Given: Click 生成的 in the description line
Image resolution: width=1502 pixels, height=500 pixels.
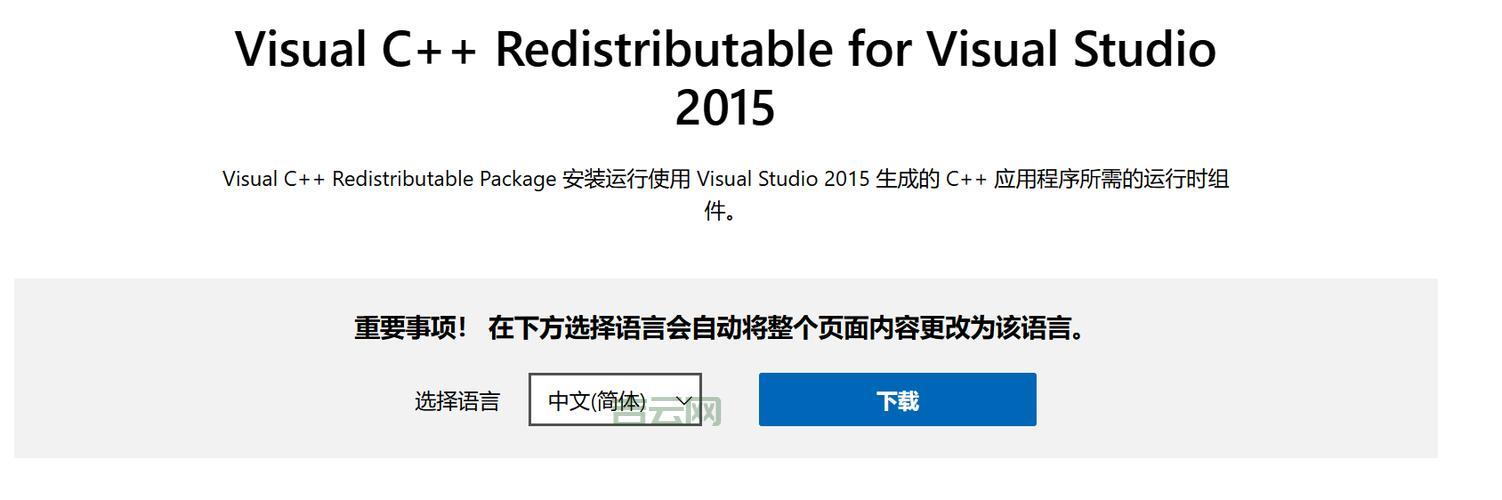Looking at the screenshot, I should 908,179.
